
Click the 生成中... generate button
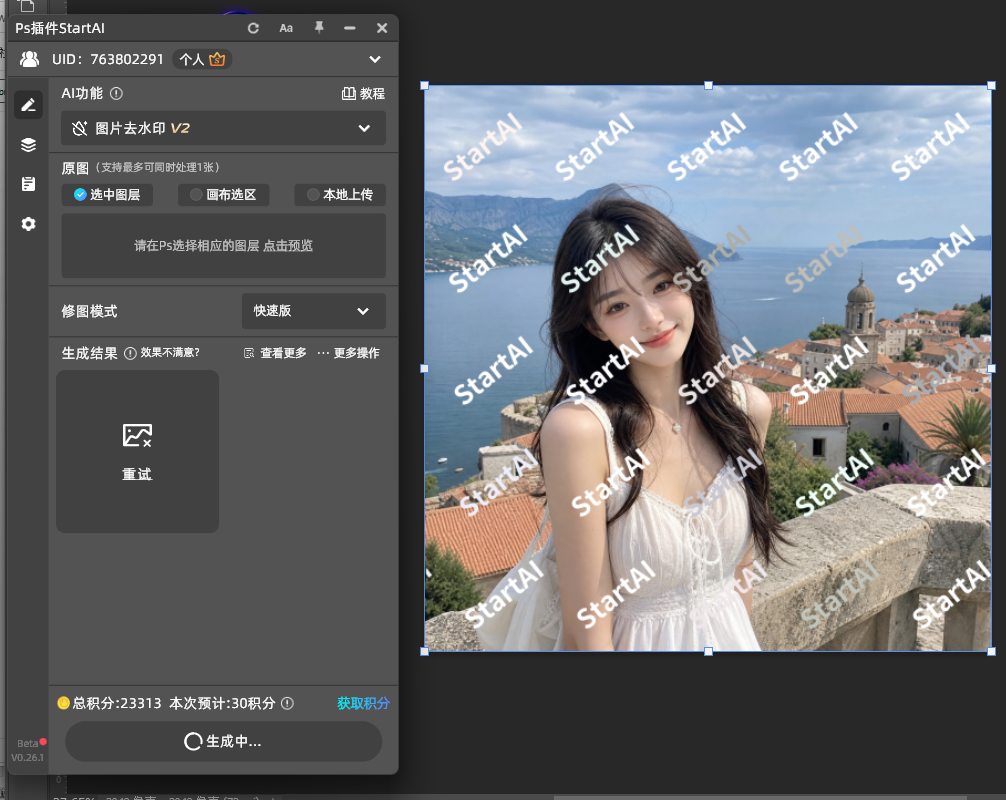coord(223,742)
